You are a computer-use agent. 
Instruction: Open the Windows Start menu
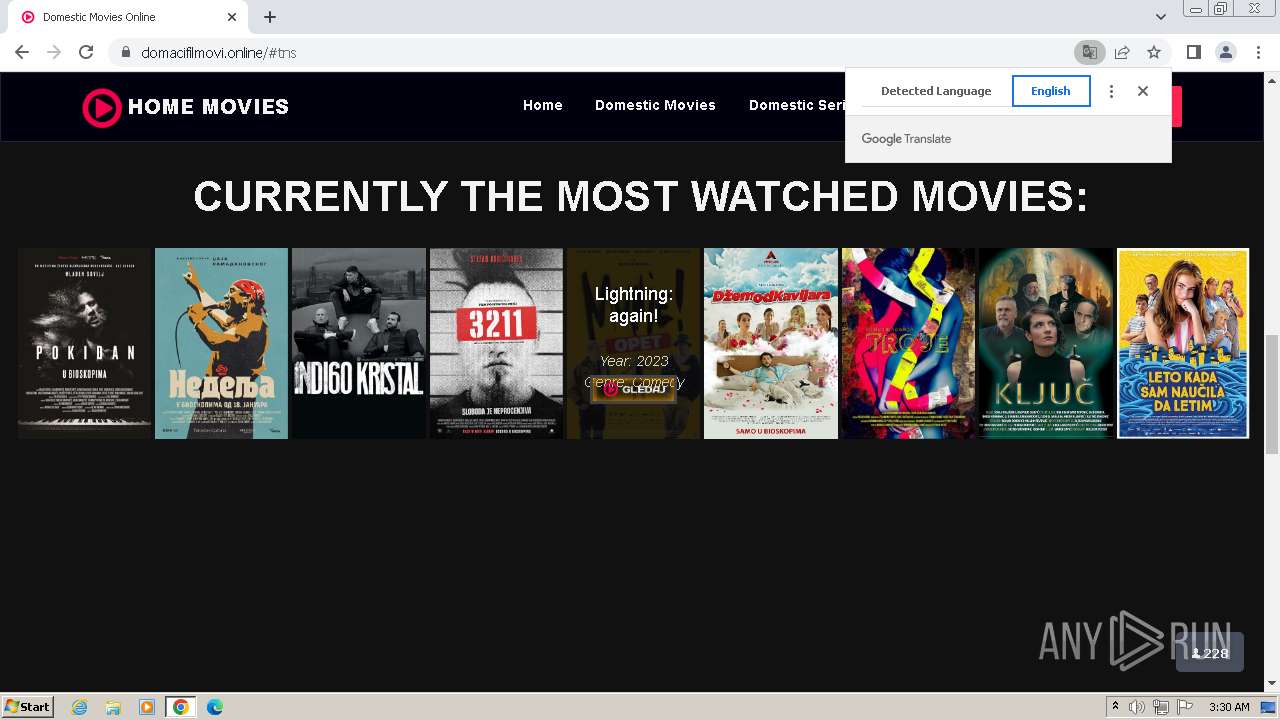click(x=28, y=707)
